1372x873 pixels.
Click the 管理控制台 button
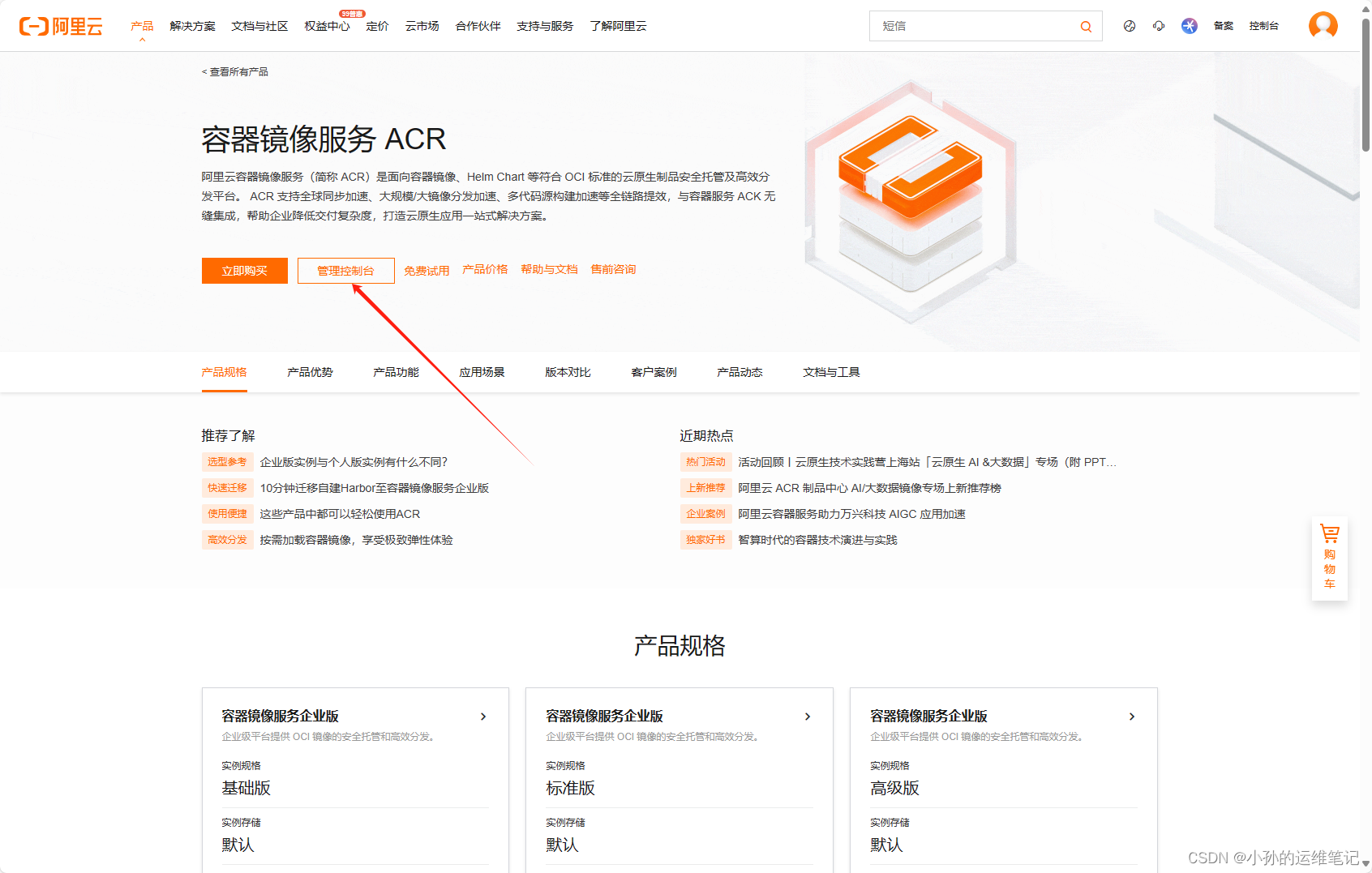click(346, 271)
